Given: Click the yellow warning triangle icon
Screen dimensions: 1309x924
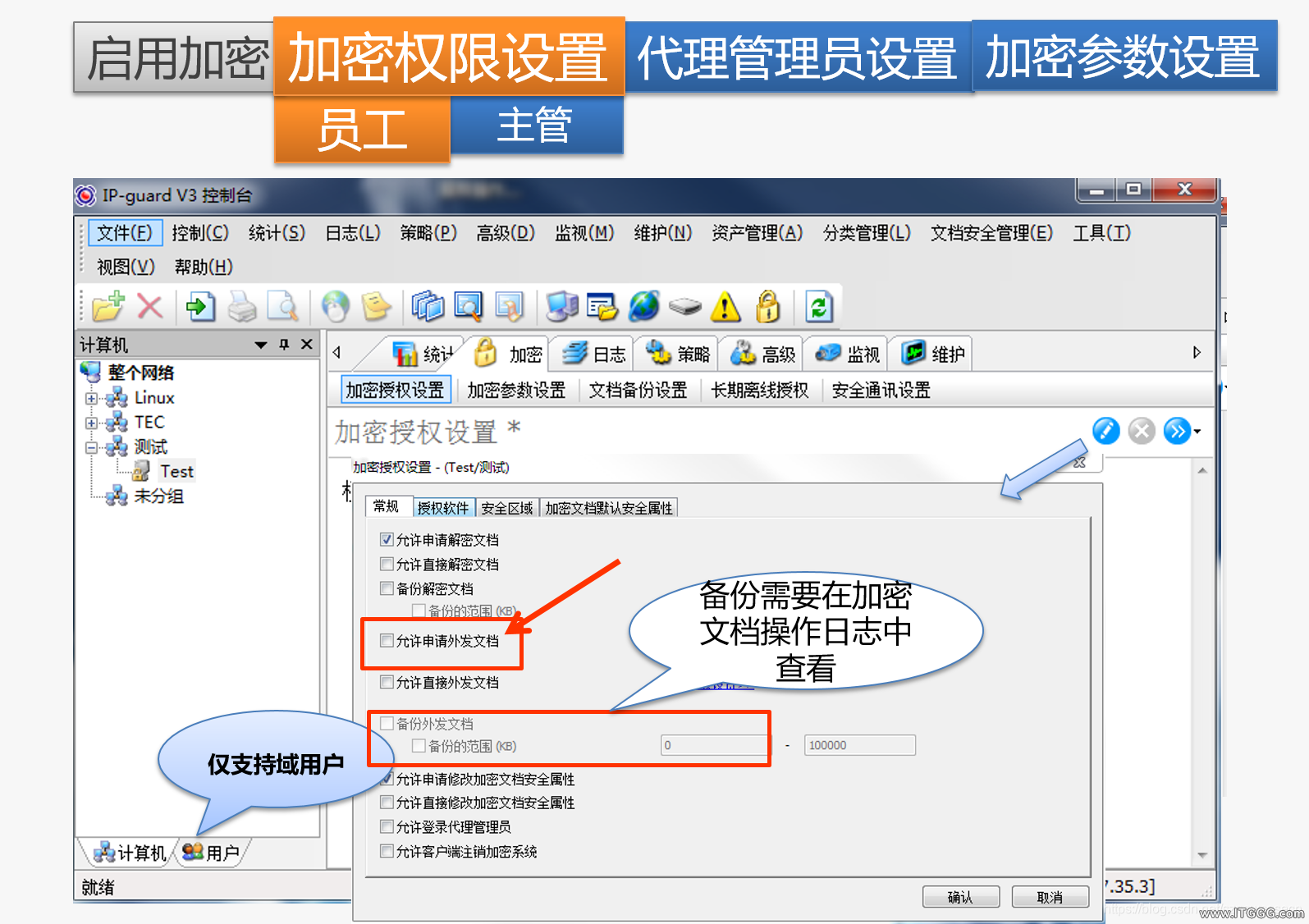Looking at the screenshot, I should pyautogui.click(x=725, y=307).
